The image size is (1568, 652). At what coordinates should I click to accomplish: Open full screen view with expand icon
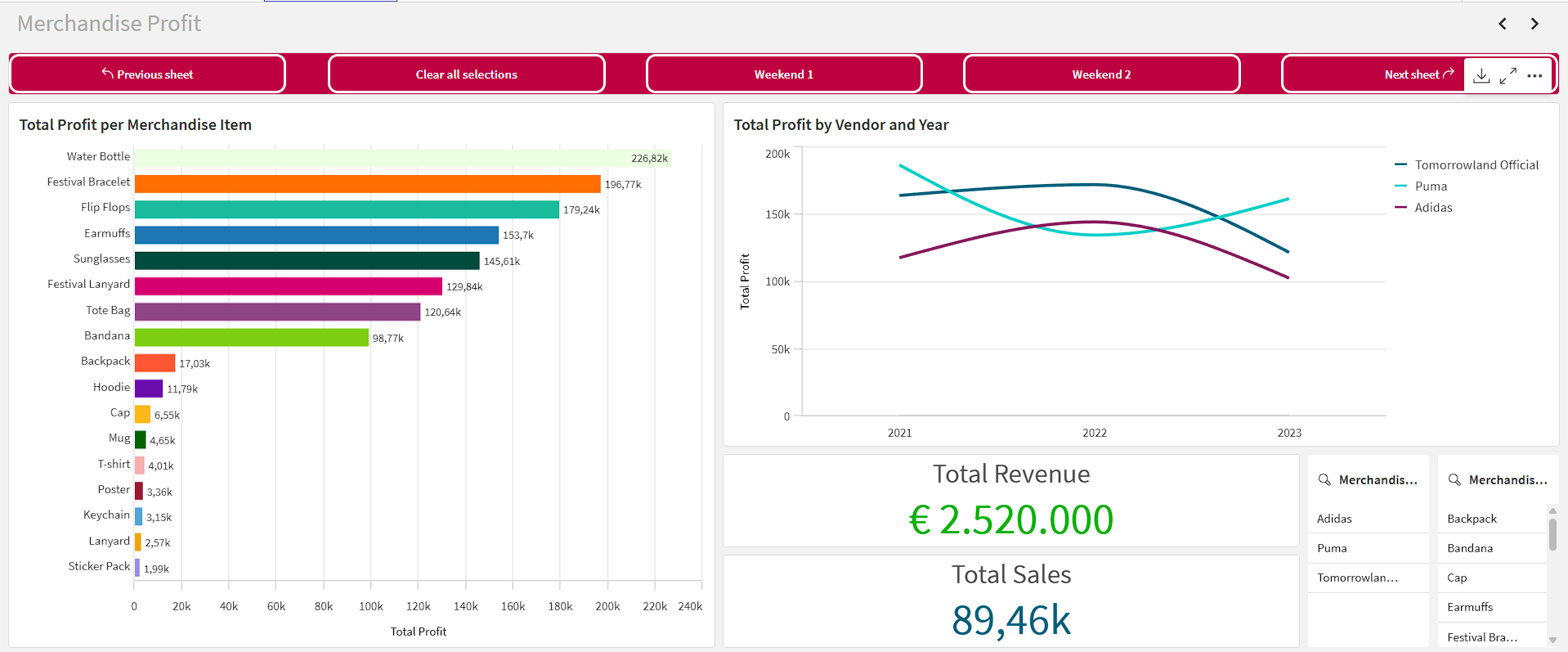coord(1508,75)
